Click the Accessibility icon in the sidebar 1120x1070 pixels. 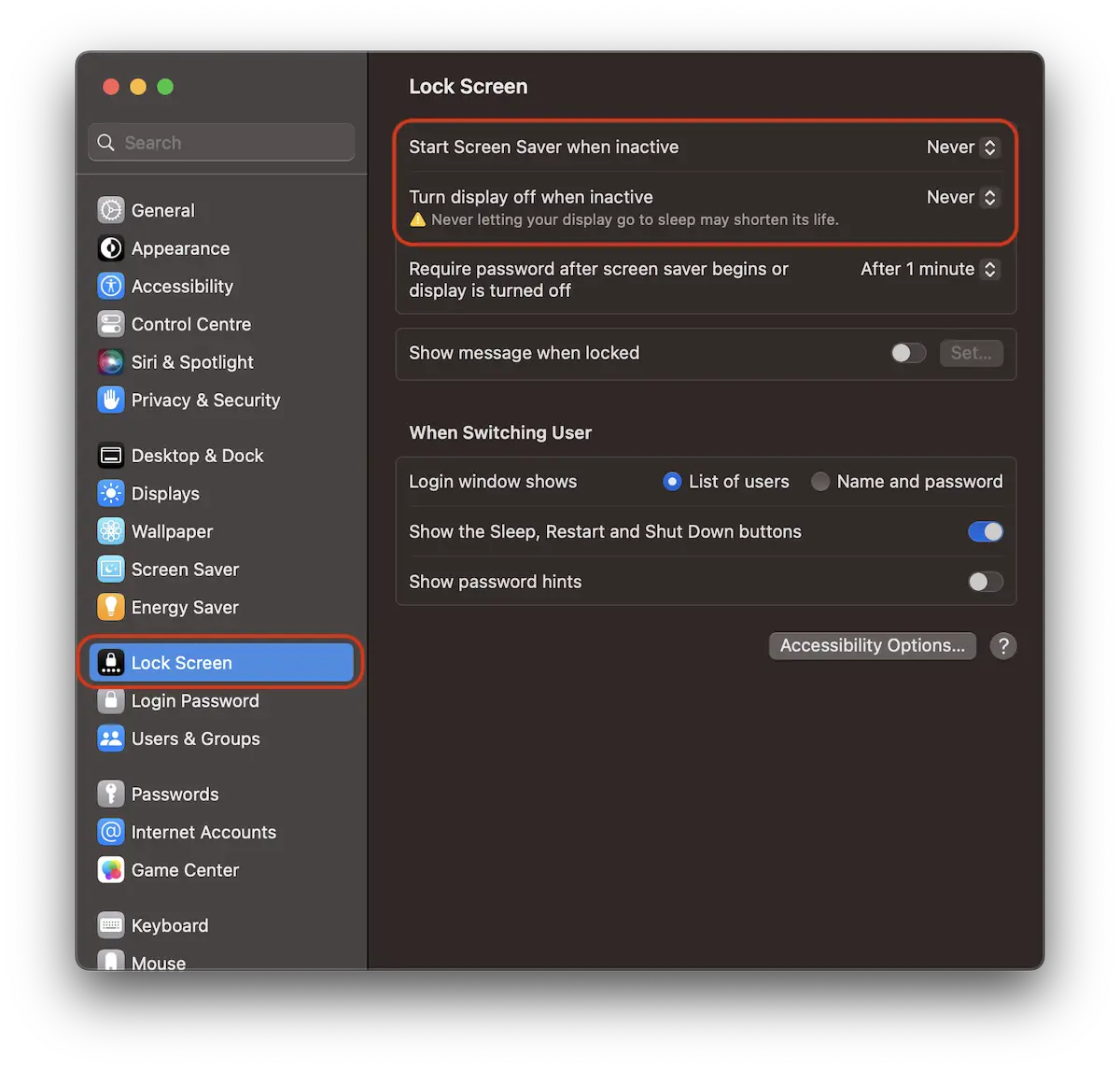coord(111,286)
